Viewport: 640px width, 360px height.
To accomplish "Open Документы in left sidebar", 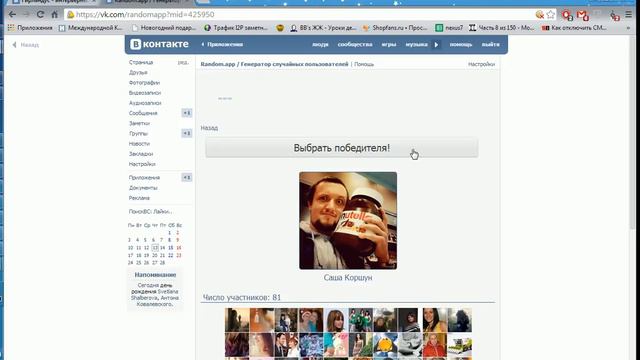I will [143, 188].
